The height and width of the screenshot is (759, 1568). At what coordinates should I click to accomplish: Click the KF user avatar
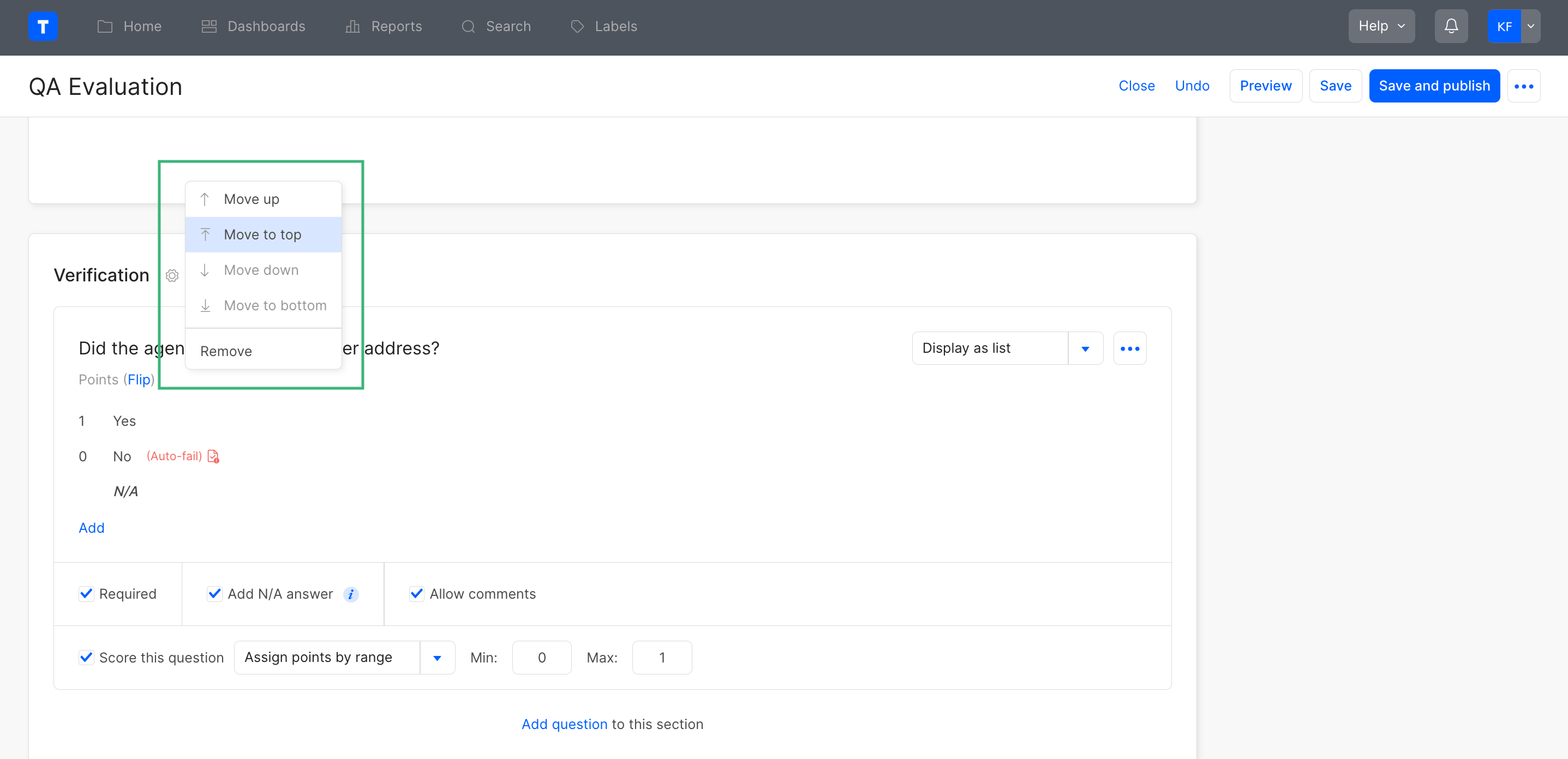pos(1504,26)
